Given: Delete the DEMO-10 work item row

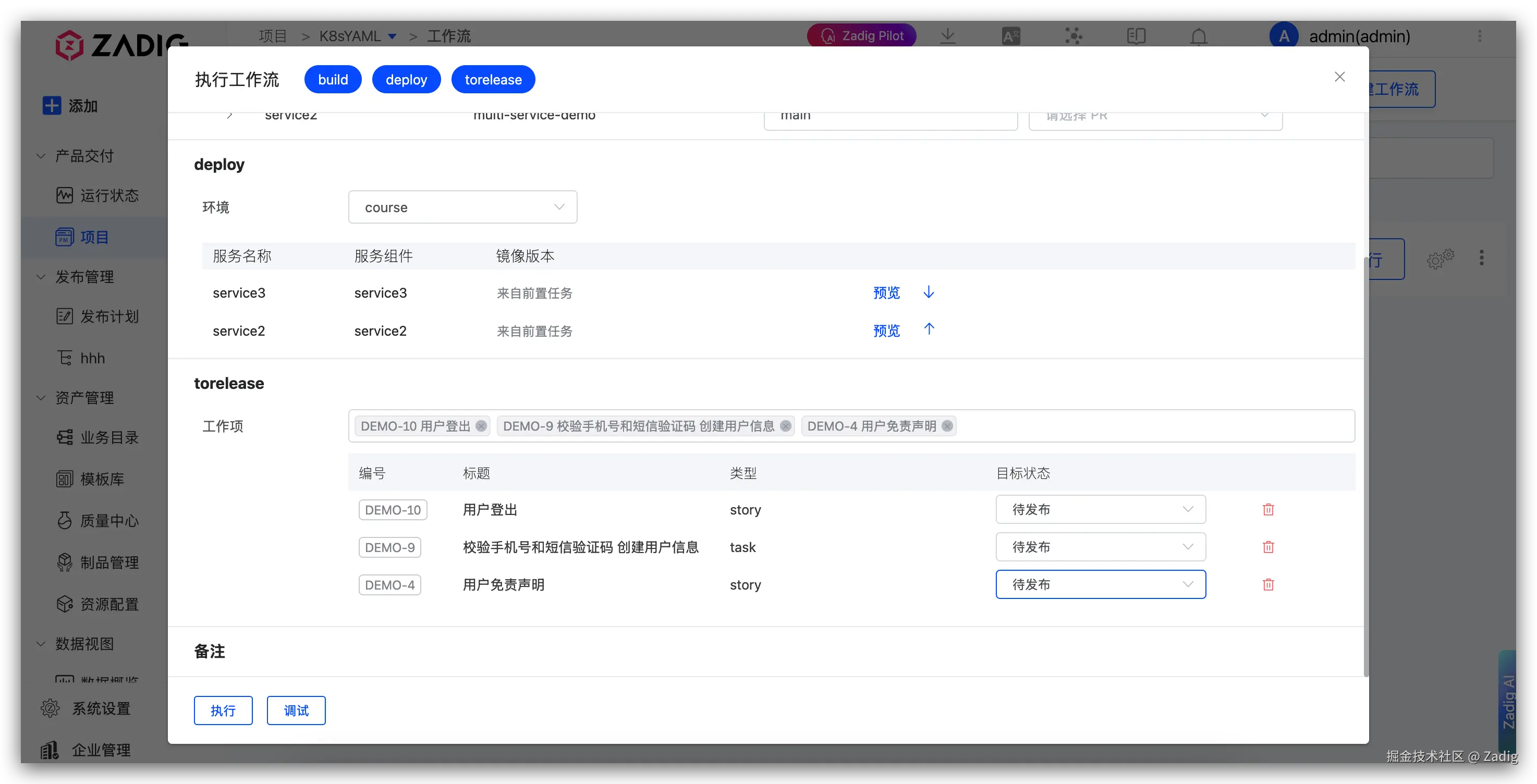Looking at the screenshot, I should point(1268,509).
